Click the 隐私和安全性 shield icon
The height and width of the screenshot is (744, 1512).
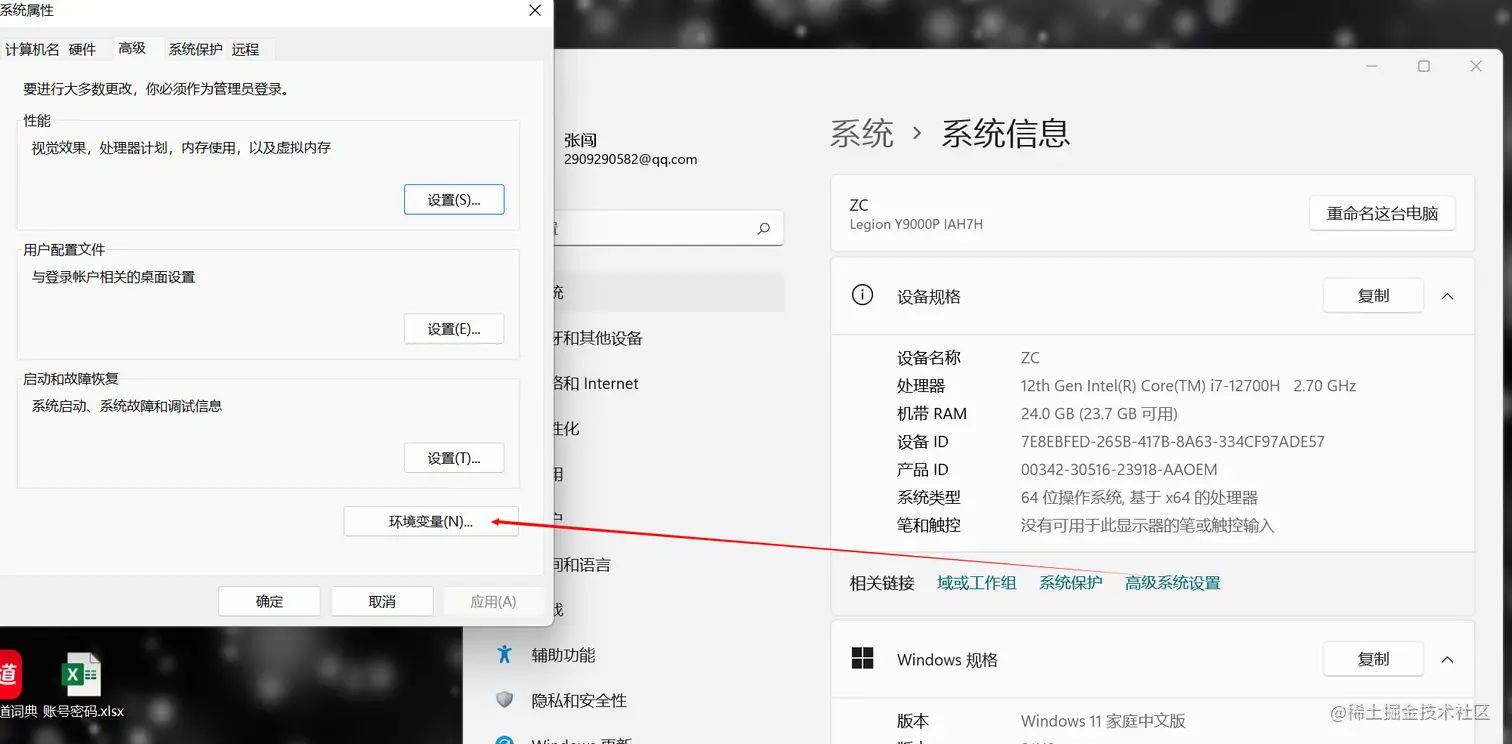505,700
